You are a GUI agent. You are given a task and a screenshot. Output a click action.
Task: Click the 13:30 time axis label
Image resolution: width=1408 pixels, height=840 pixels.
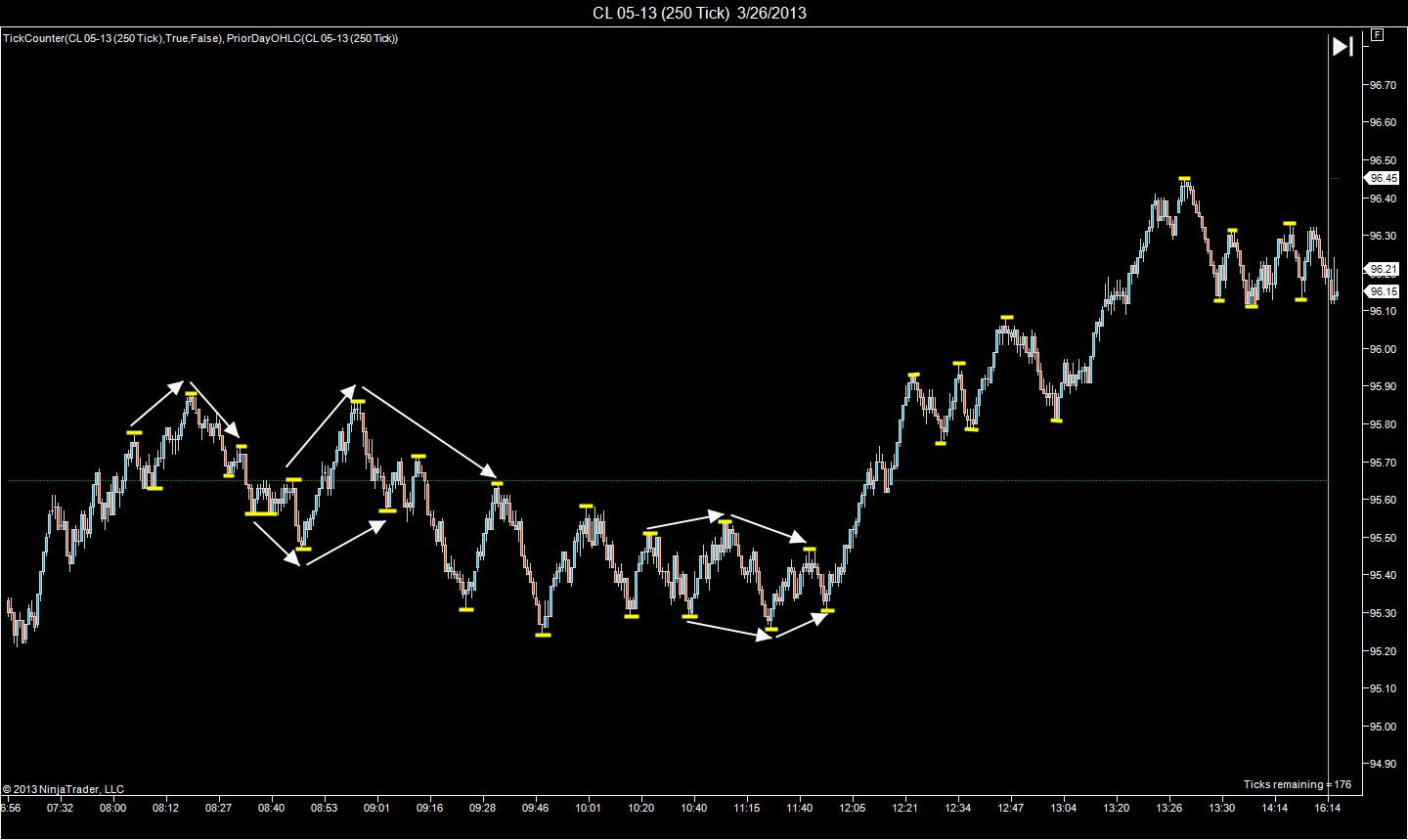pyautogui.click(x=1222, y=809)
